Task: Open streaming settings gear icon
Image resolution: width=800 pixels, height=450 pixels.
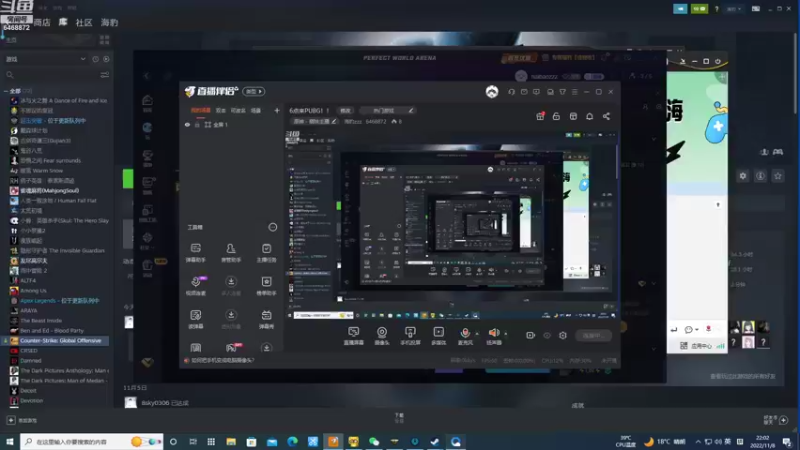Action: point(563,335)
